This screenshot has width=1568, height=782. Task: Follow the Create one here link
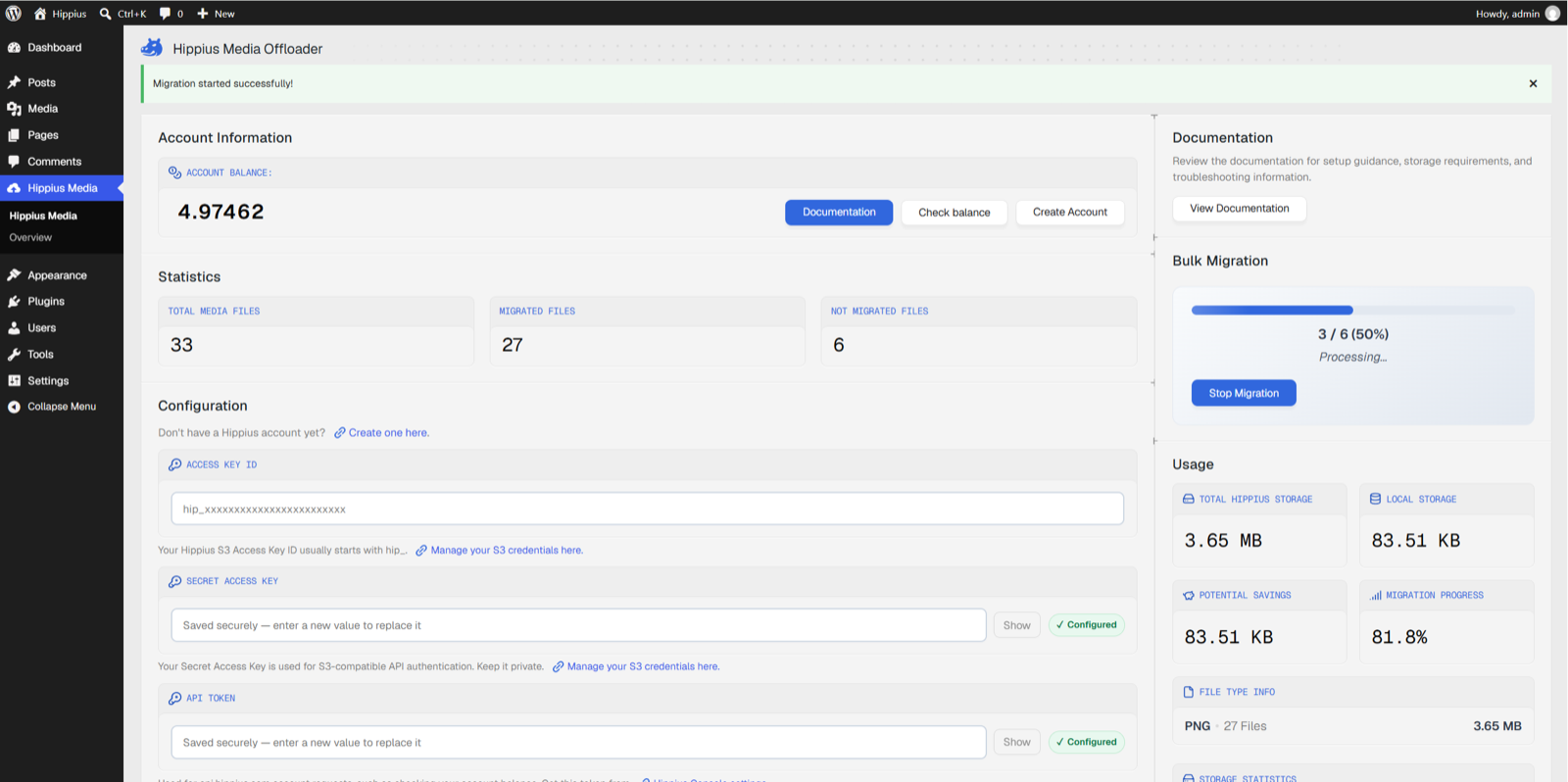click(388, 433)
